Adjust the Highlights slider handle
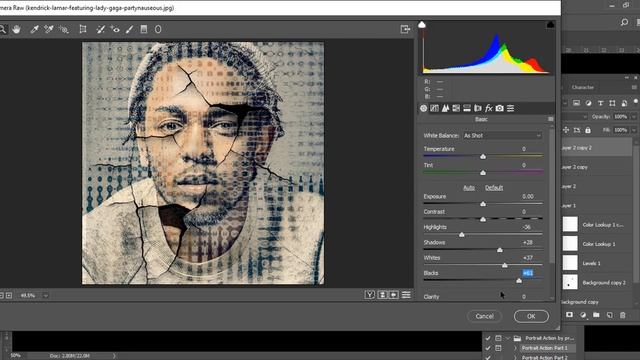 click(462, 235)
